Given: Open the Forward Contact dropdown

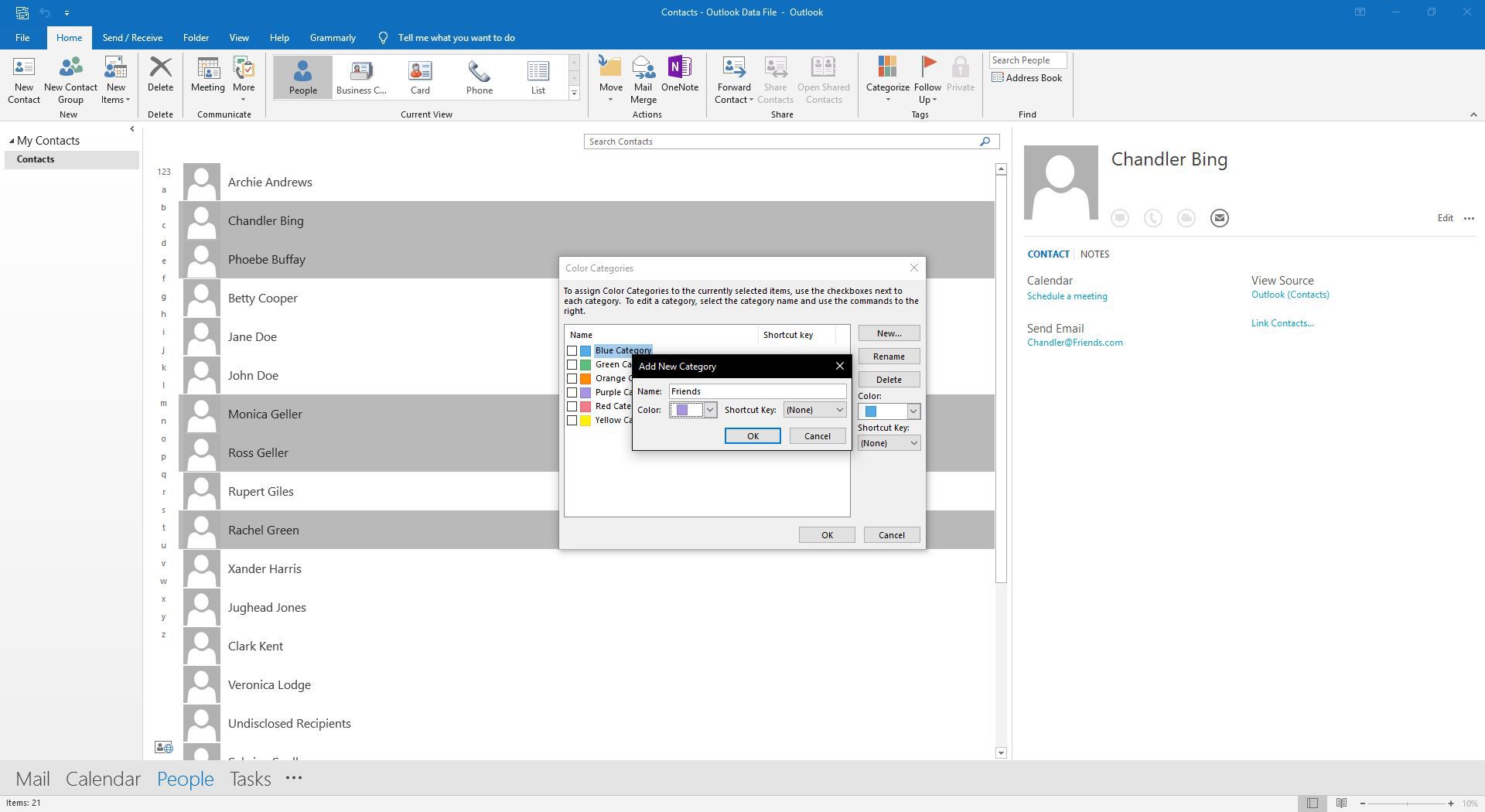Looking at the screenshot, I should point(733,80).
